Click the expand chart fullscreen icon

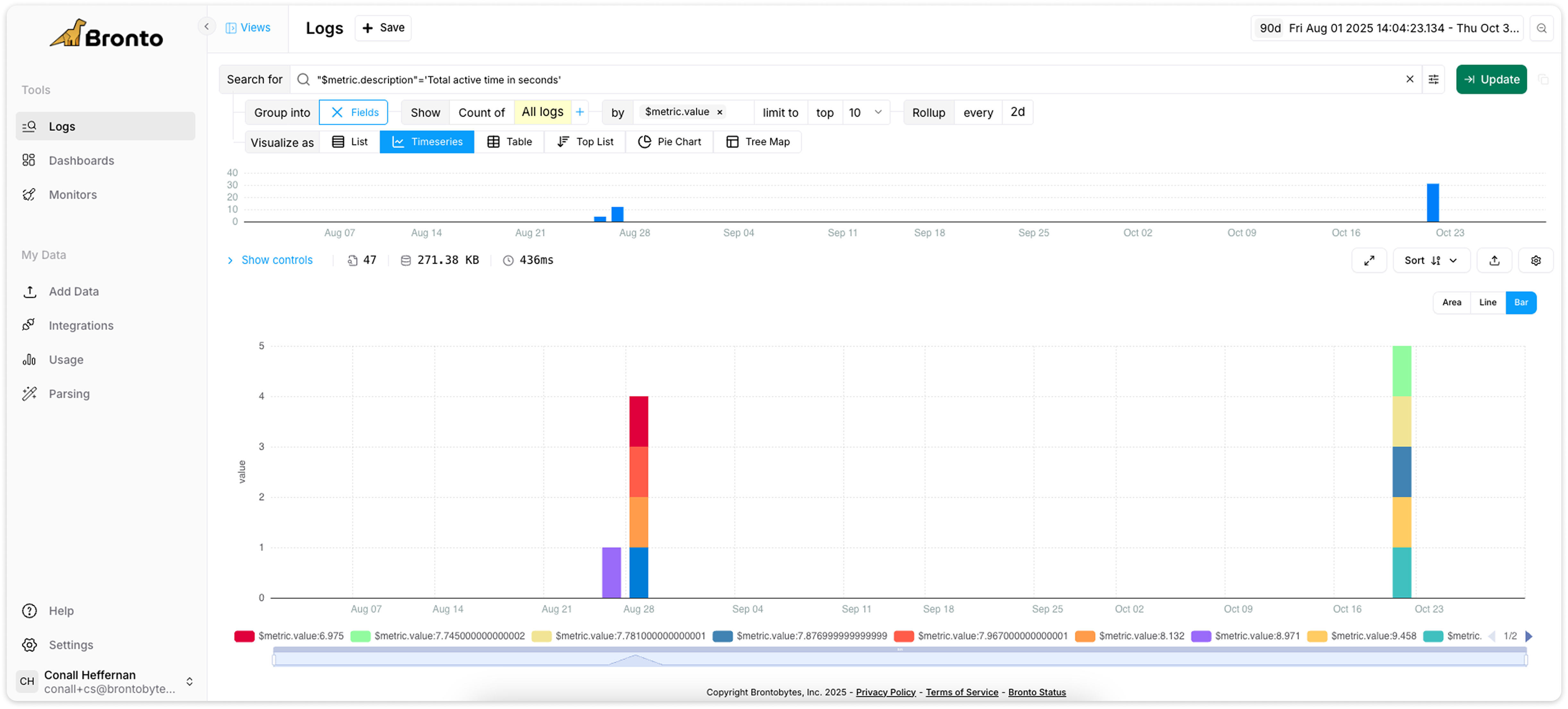pyautogui.click(x=1369, y=260)
